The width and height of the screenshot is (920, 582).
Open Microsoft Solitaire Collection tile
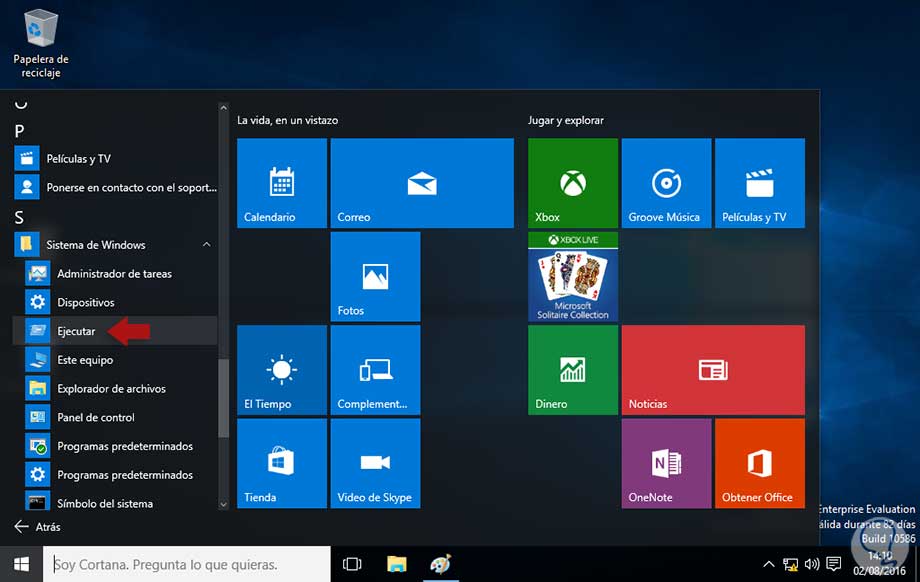point(572,277)
